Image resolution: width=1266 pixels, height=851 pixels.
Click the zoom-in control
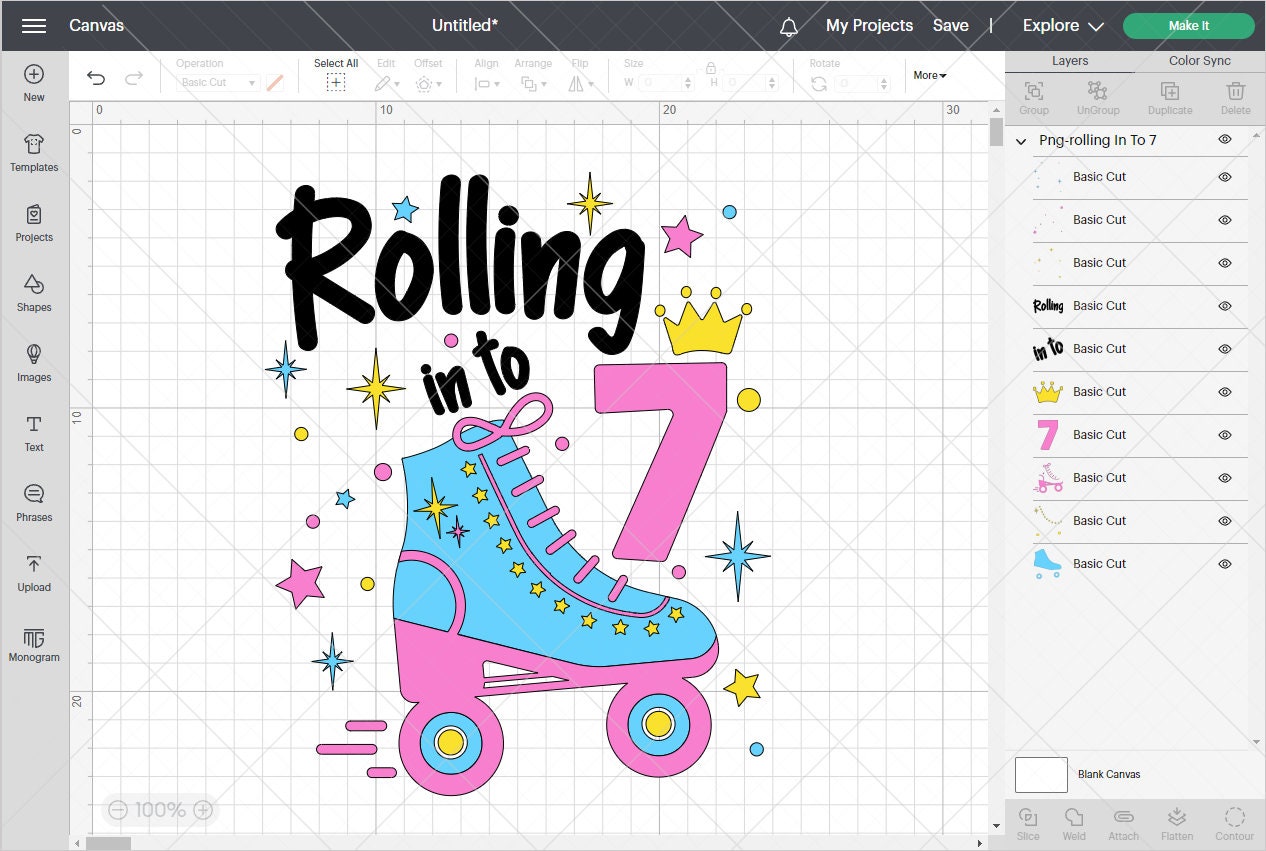204,810
